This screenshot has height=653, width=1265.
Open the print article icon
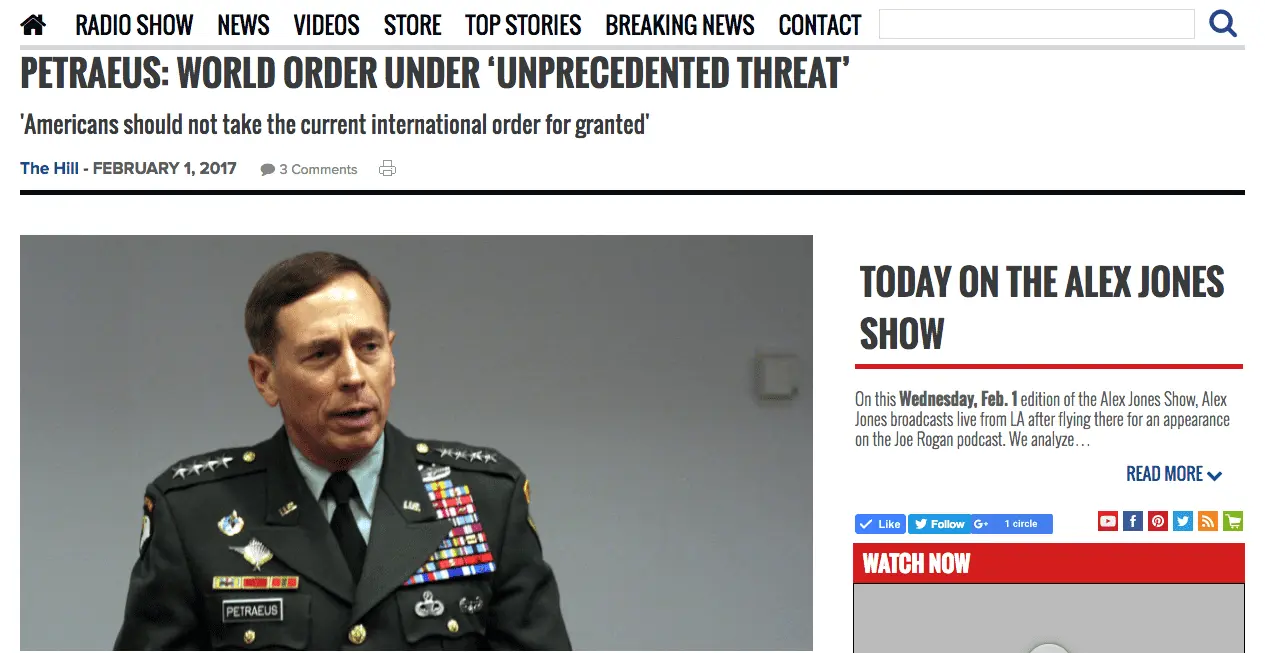(x=388, y=169)
